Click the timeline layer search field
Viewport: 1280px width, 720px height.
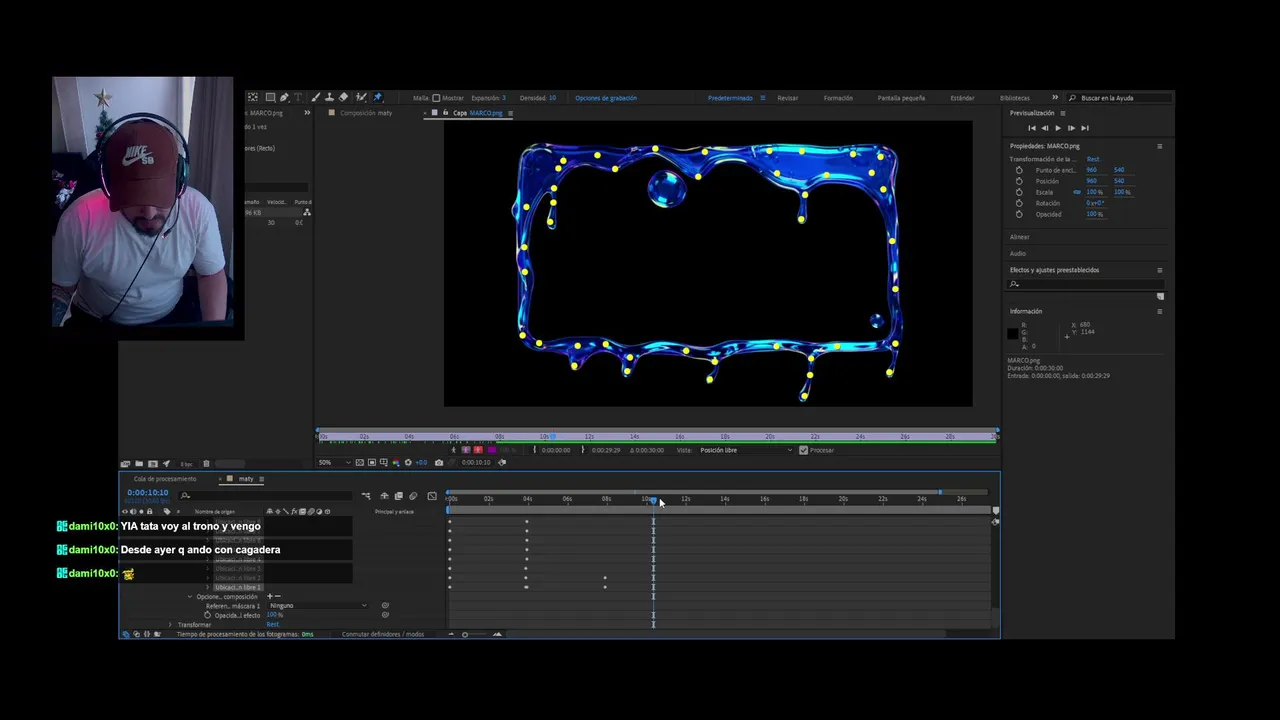(x=265, y=496)
